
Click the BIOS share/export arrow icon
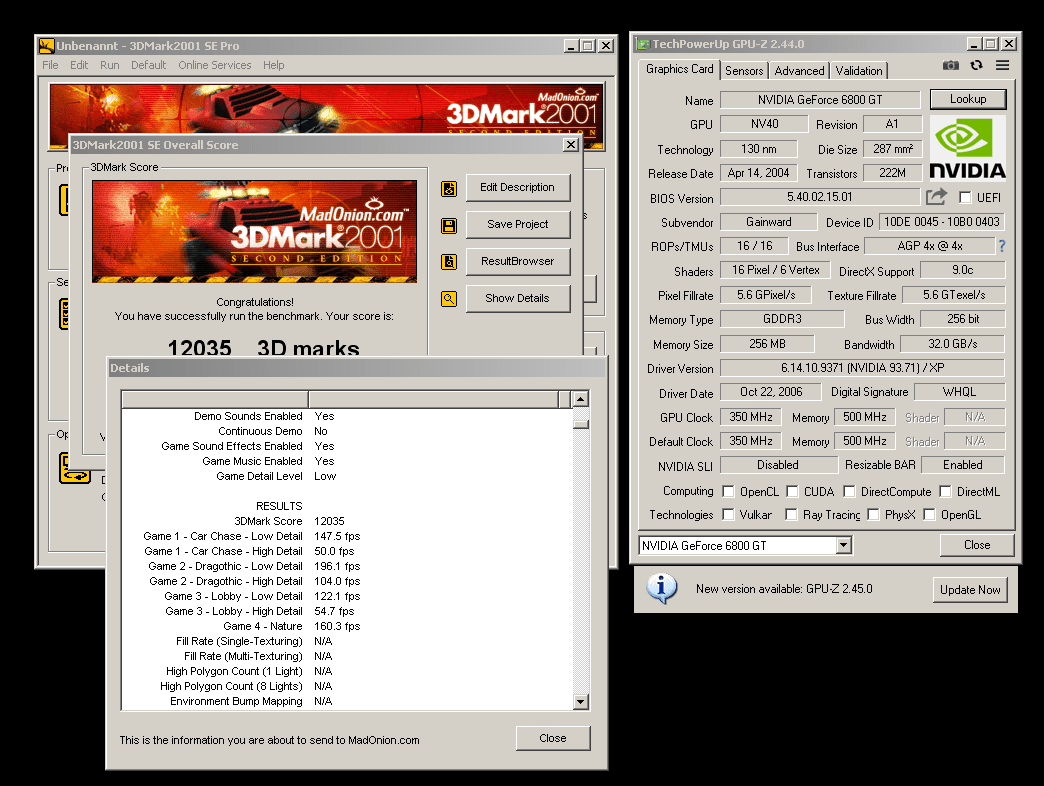936,196
